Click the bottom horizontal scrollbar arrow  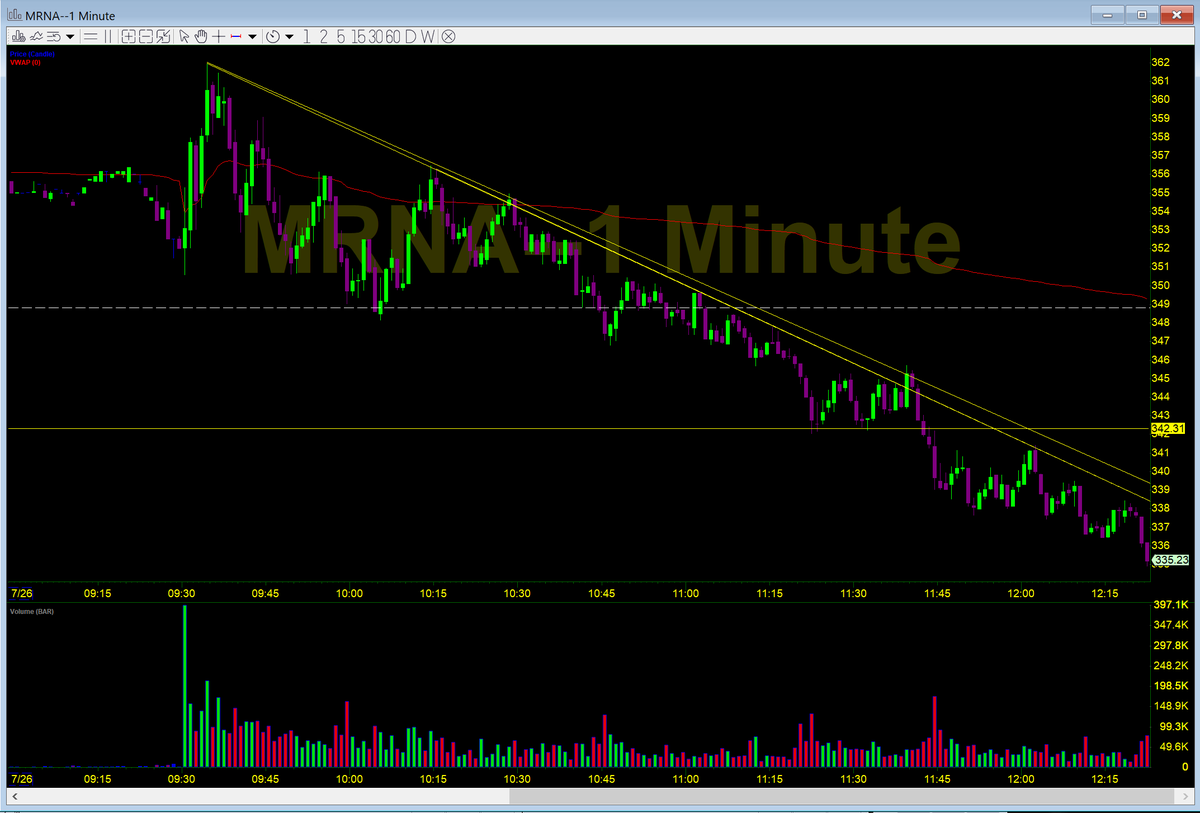pyautogui.click(x=14, y=797)
